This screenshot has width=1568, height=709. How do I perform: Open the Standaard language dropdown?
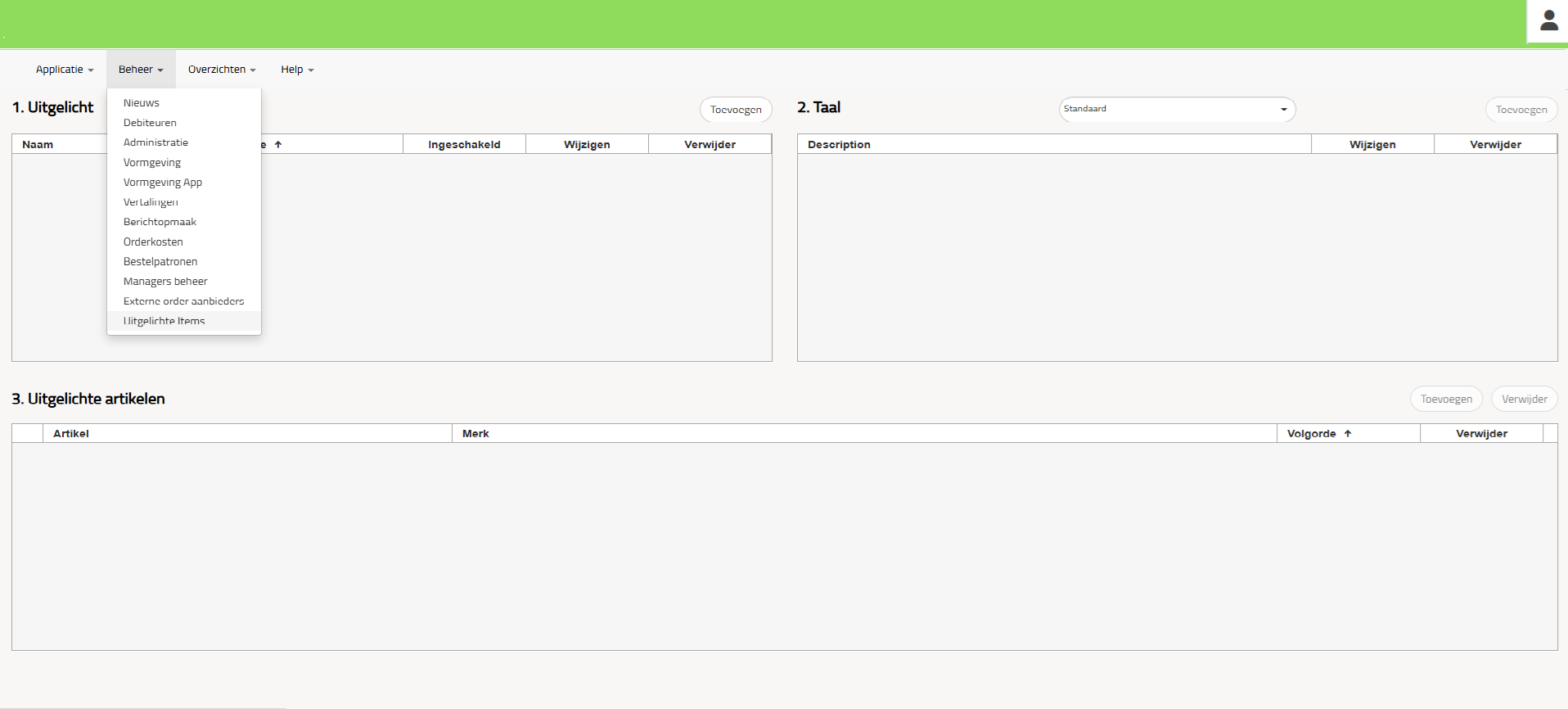1176,109
